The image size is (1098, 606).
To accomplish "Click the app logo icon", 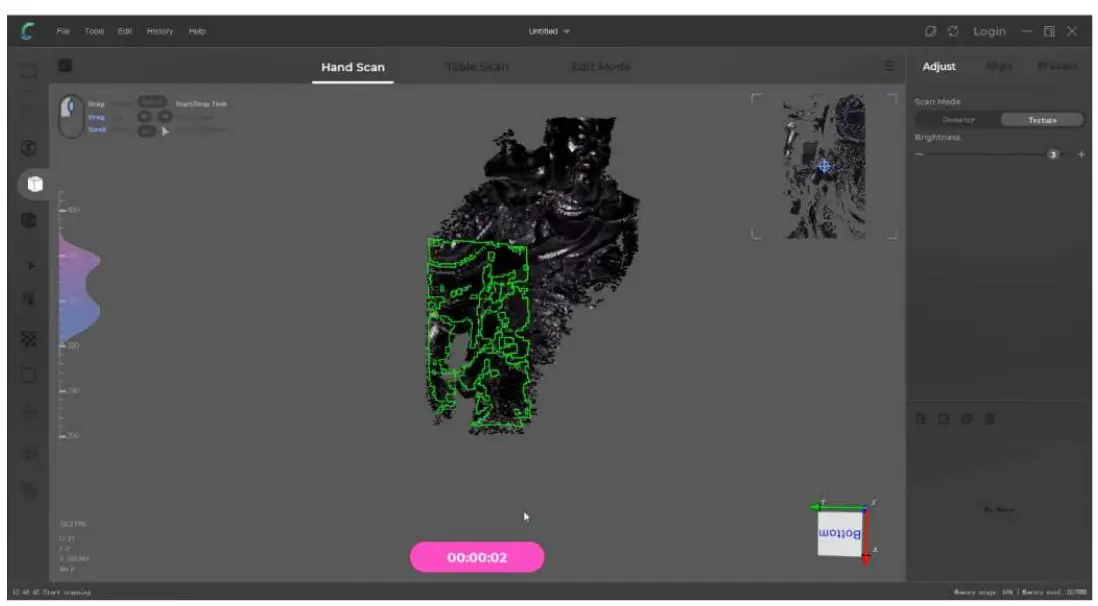I will click(x=27, y=31).
